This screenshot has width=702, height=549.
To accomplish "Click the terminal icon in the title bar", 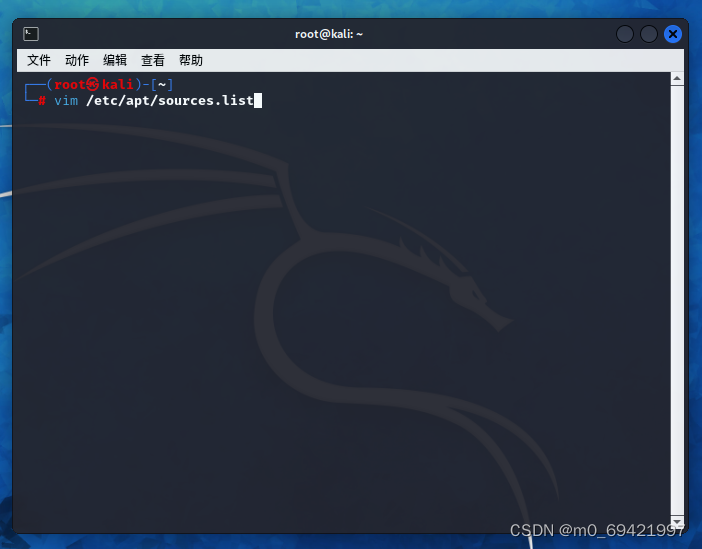I will pyautogui.click(x=31, y=34).
